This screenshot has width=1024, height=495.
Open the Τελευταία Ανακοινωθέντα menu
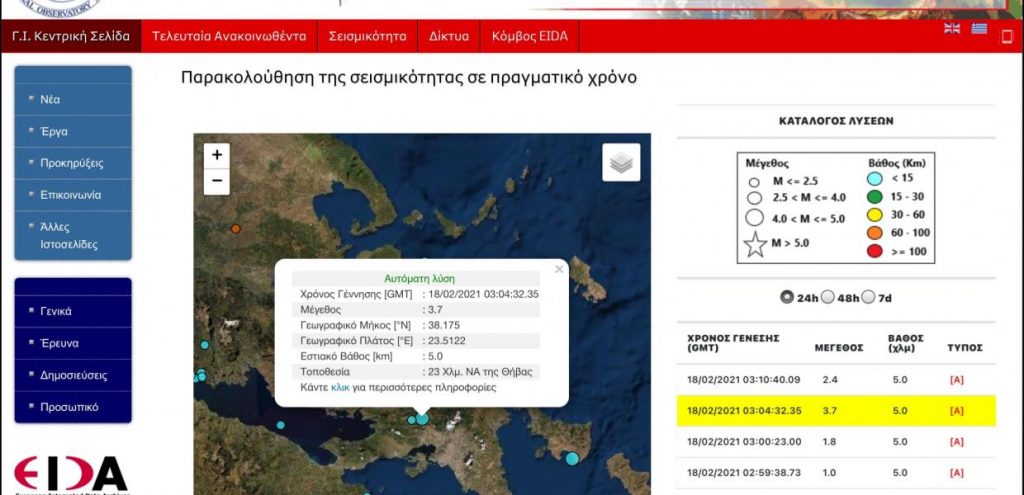pyautogui.click(x=229, y=36)
